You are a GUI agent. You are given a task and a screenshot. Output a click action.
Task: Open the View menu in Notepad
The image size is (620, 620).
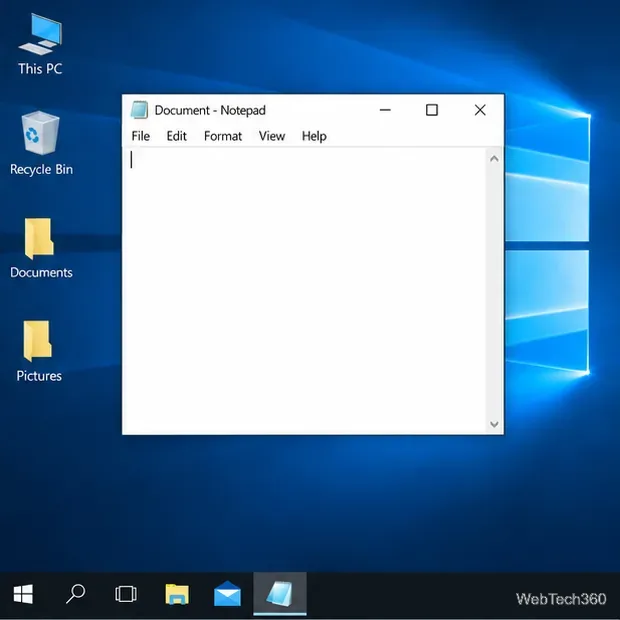tap(272, 136)
